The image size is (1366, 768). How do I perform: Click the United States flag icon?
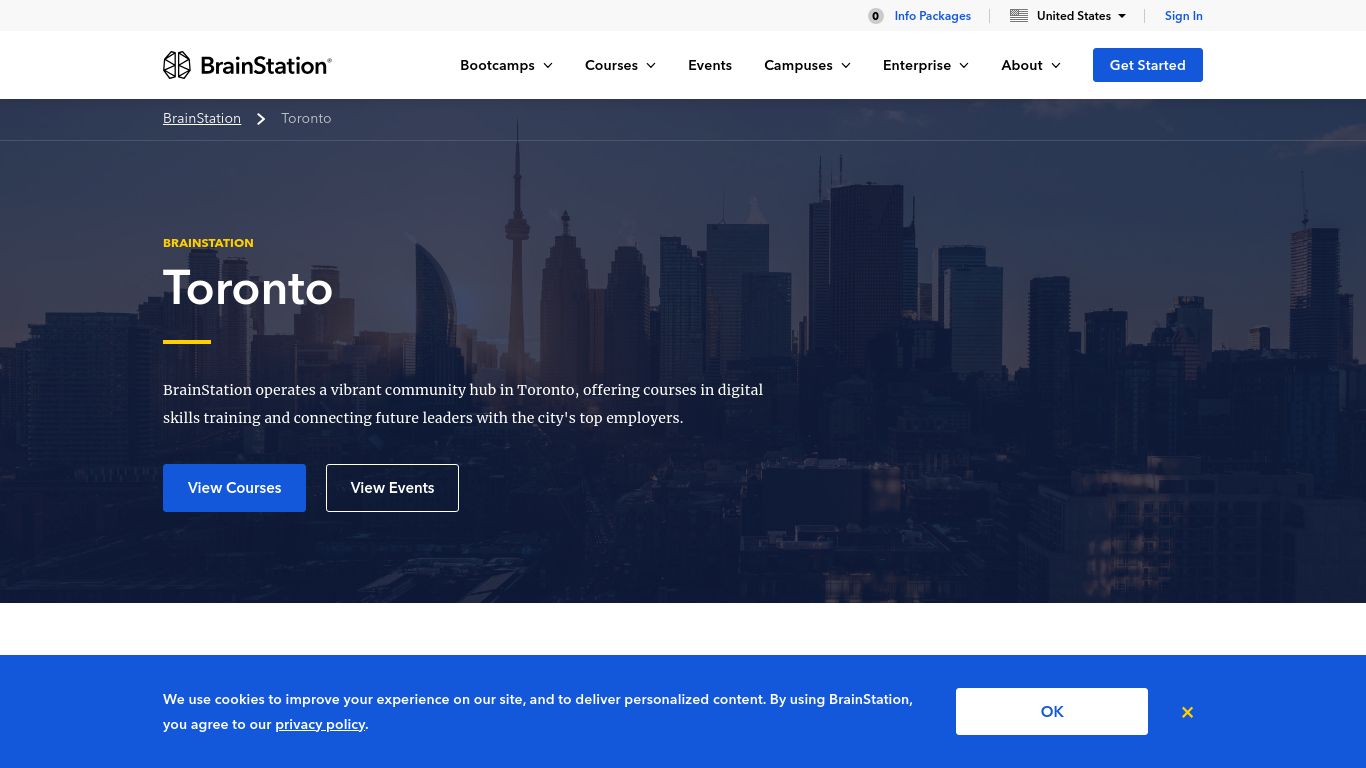click(1019, 16)
